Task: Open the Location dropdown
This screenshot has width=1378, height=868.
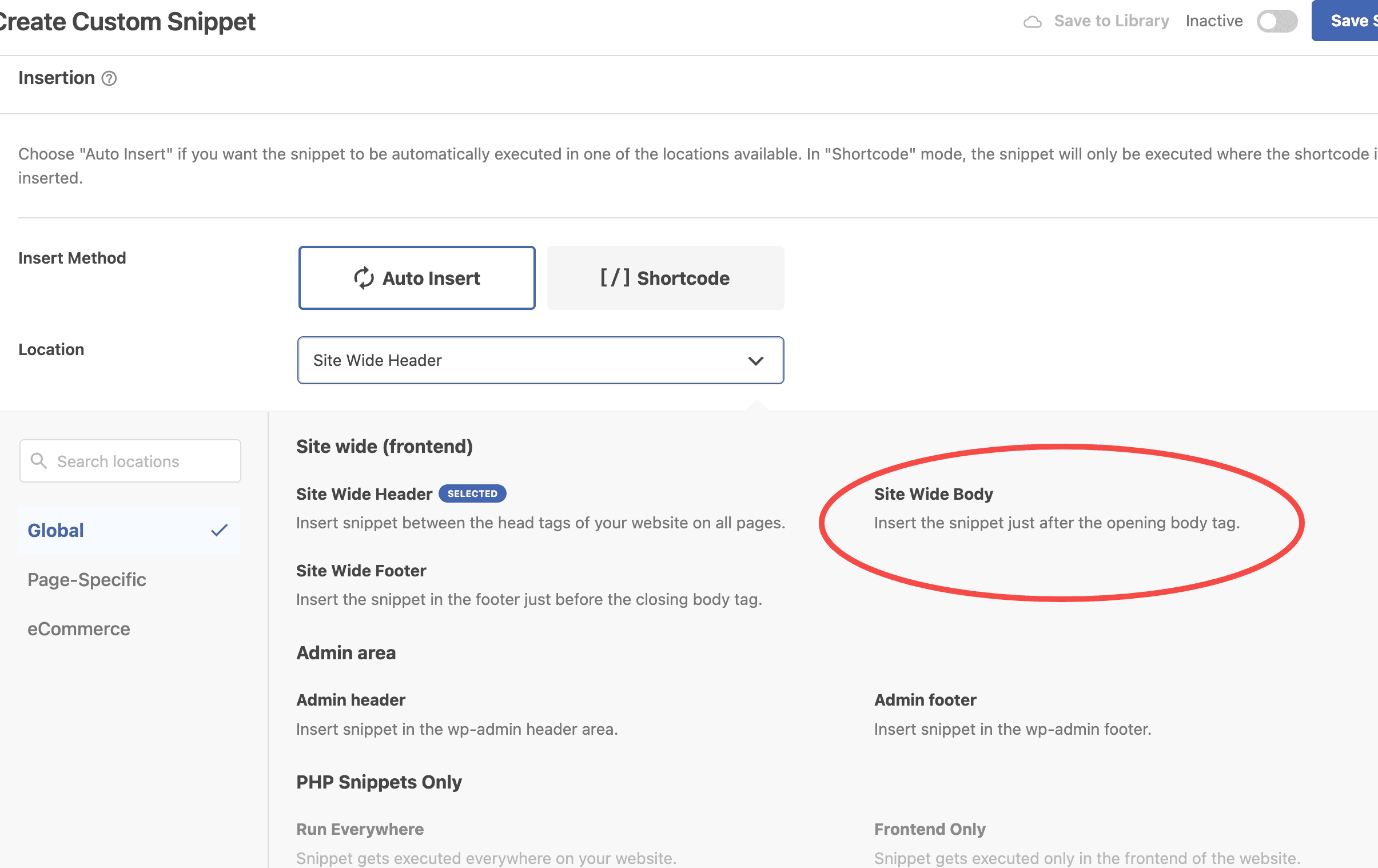Action: click(x=540, y=360)
